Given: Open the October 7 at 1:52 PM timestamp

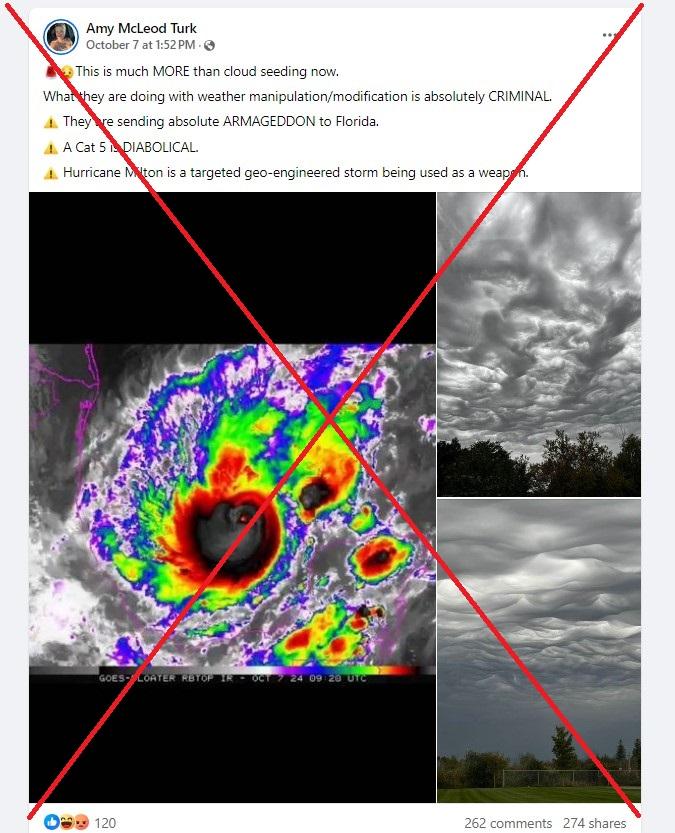Looking at the screenshot, I should coord(140,45).
